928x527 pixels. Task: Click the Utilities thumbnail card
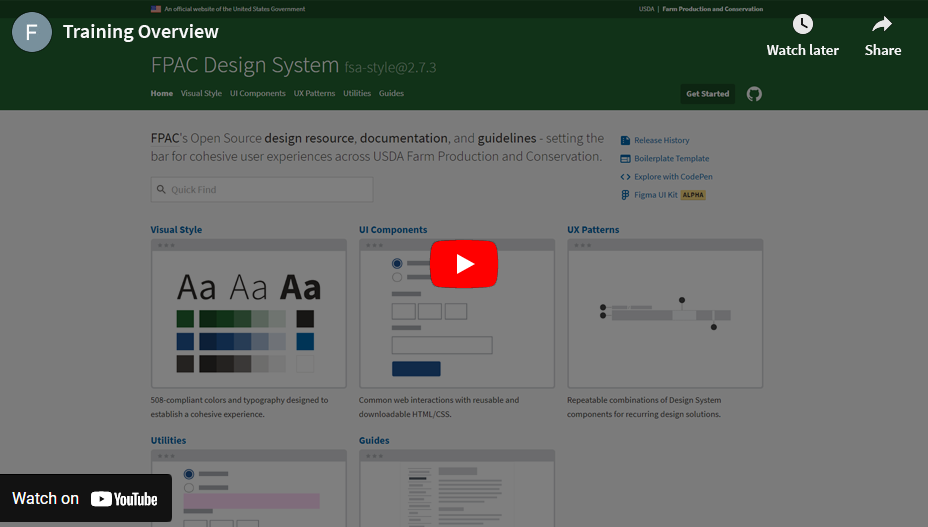pyautogui.click(x=249, y=488)
